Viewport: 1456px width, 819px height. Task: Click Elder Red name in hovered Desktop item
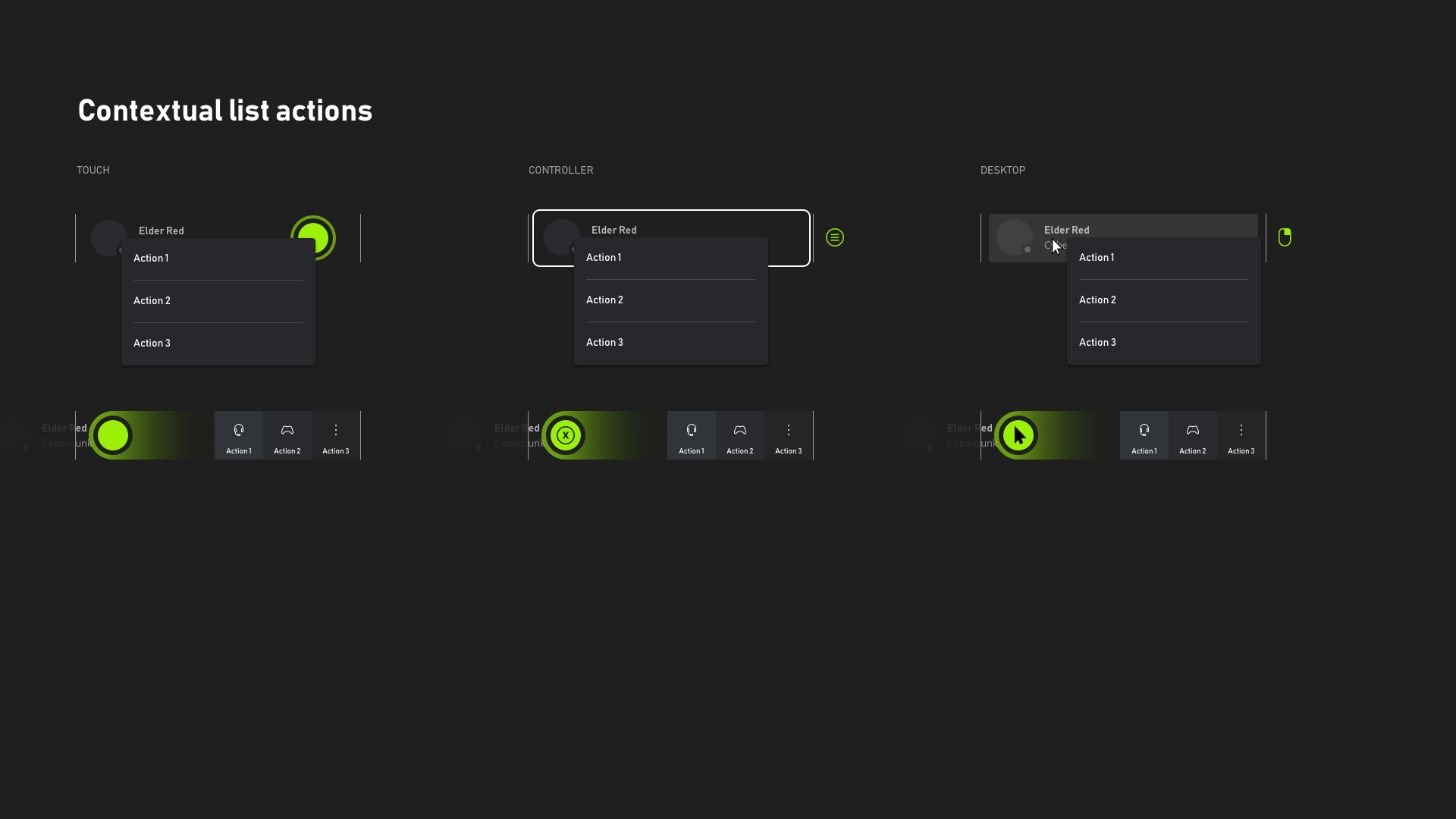pos(1067,230)
